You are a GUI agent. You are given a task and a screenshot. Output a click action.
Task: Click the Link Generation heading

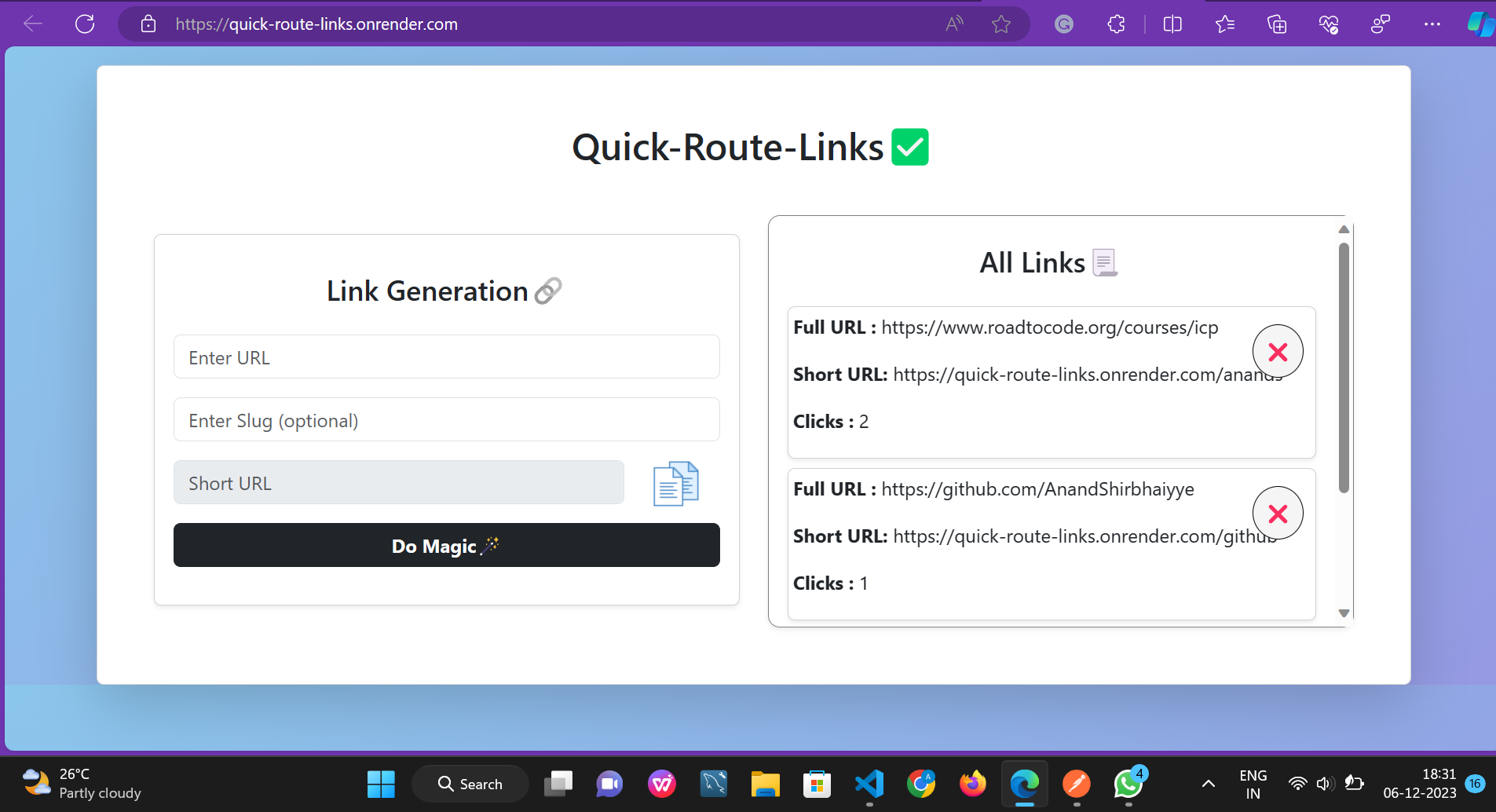click(444, 291)
